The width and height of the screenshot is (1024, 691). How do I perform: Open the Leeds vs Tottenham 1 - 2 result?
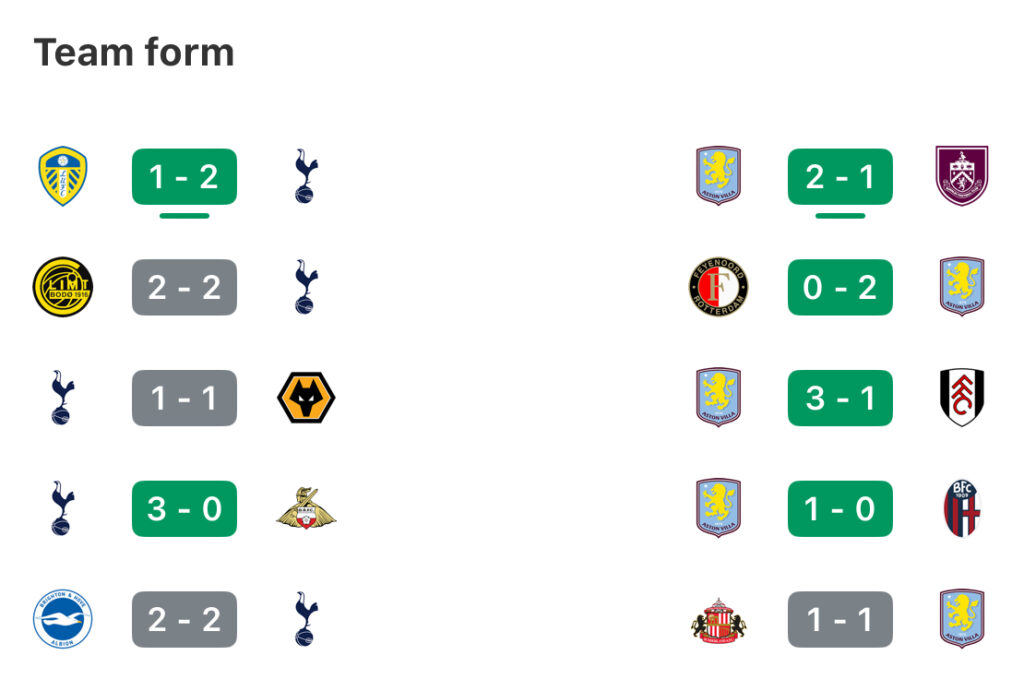point(184,177)
